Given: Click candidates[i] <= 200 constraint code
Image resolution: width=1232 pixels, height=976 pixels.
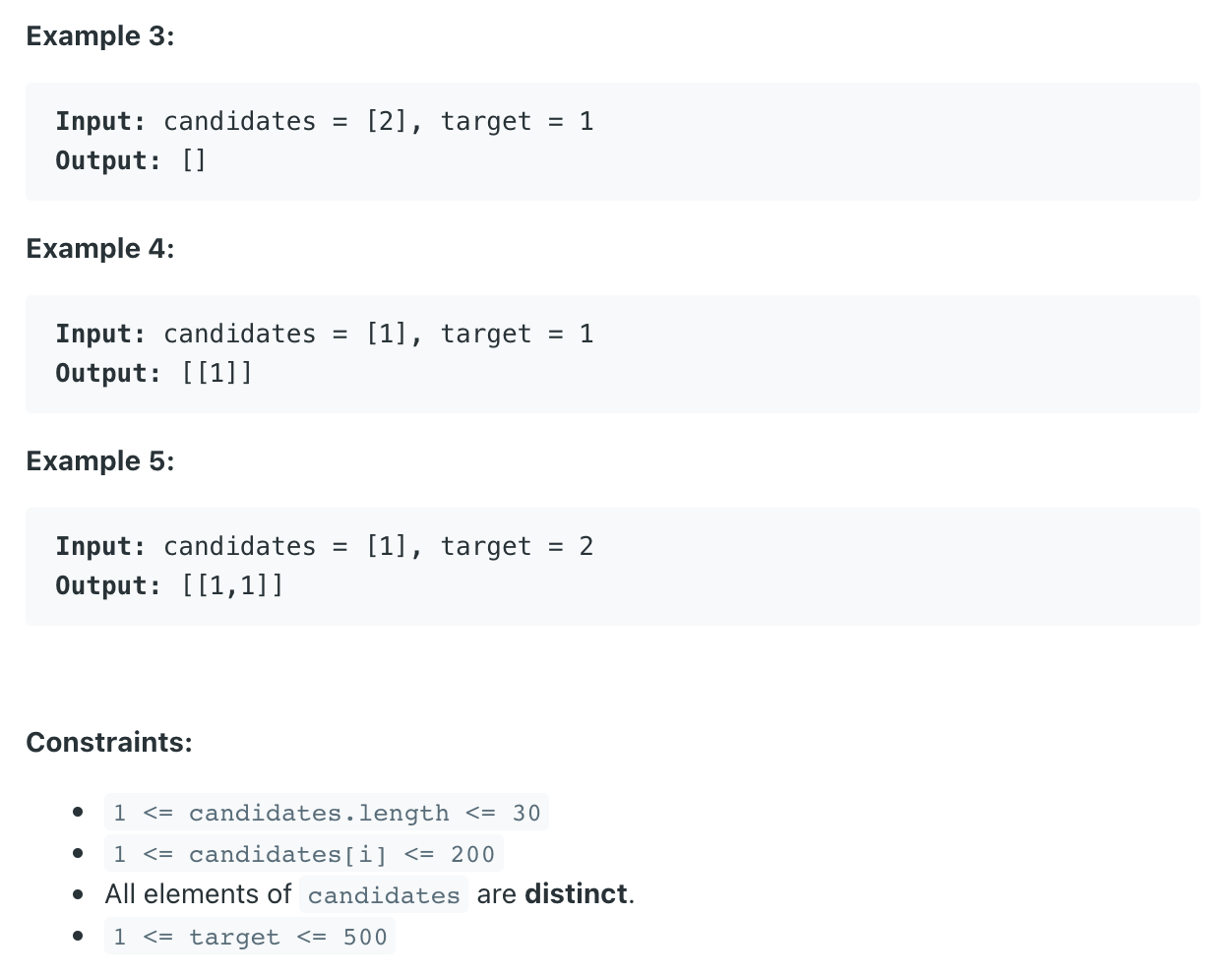Looking at the screenshot, I should (x=304, y=854).
